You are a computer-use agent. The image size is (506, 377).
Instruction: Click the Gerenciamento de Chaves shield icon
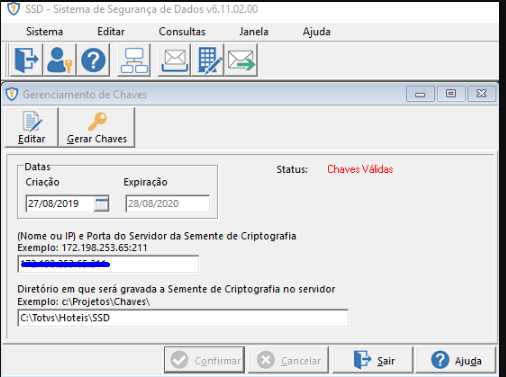pos(12,94)
